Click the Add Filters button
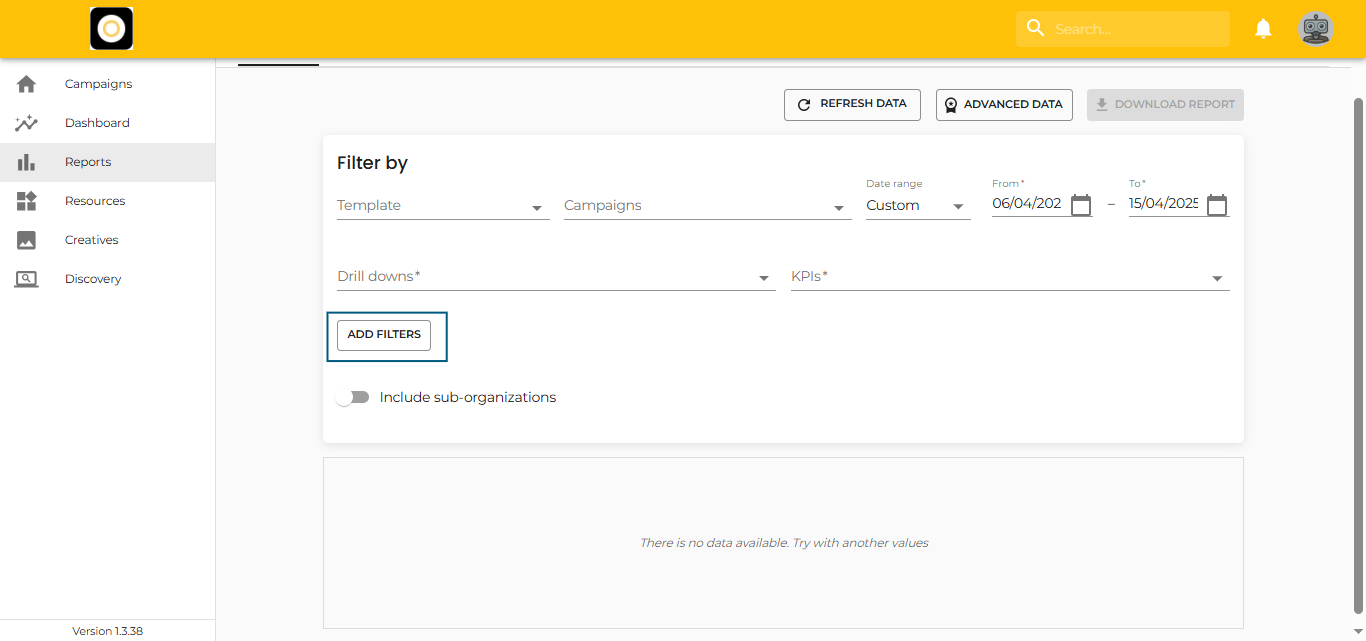The width and height of the screenshot is (1366, 641). coord(384,335)
